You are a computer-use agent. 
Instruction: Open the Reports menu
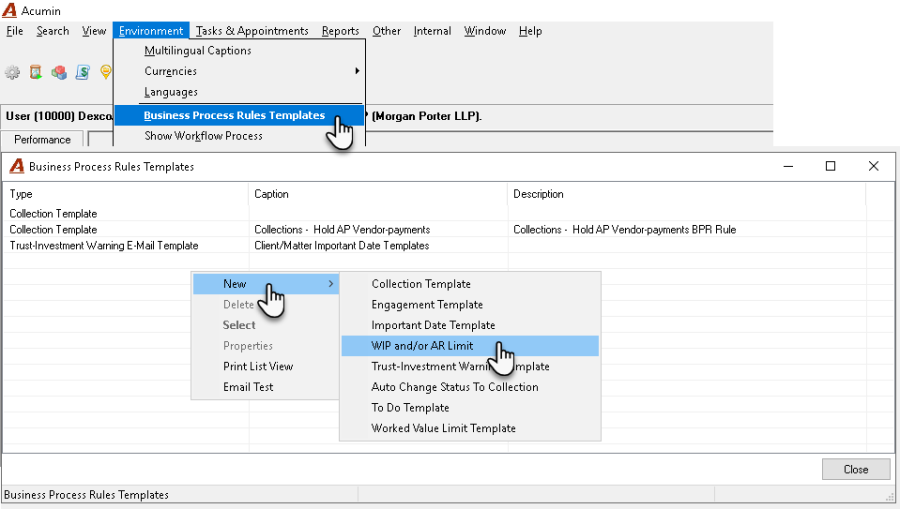pyautogui.click(x=340, y=31)
